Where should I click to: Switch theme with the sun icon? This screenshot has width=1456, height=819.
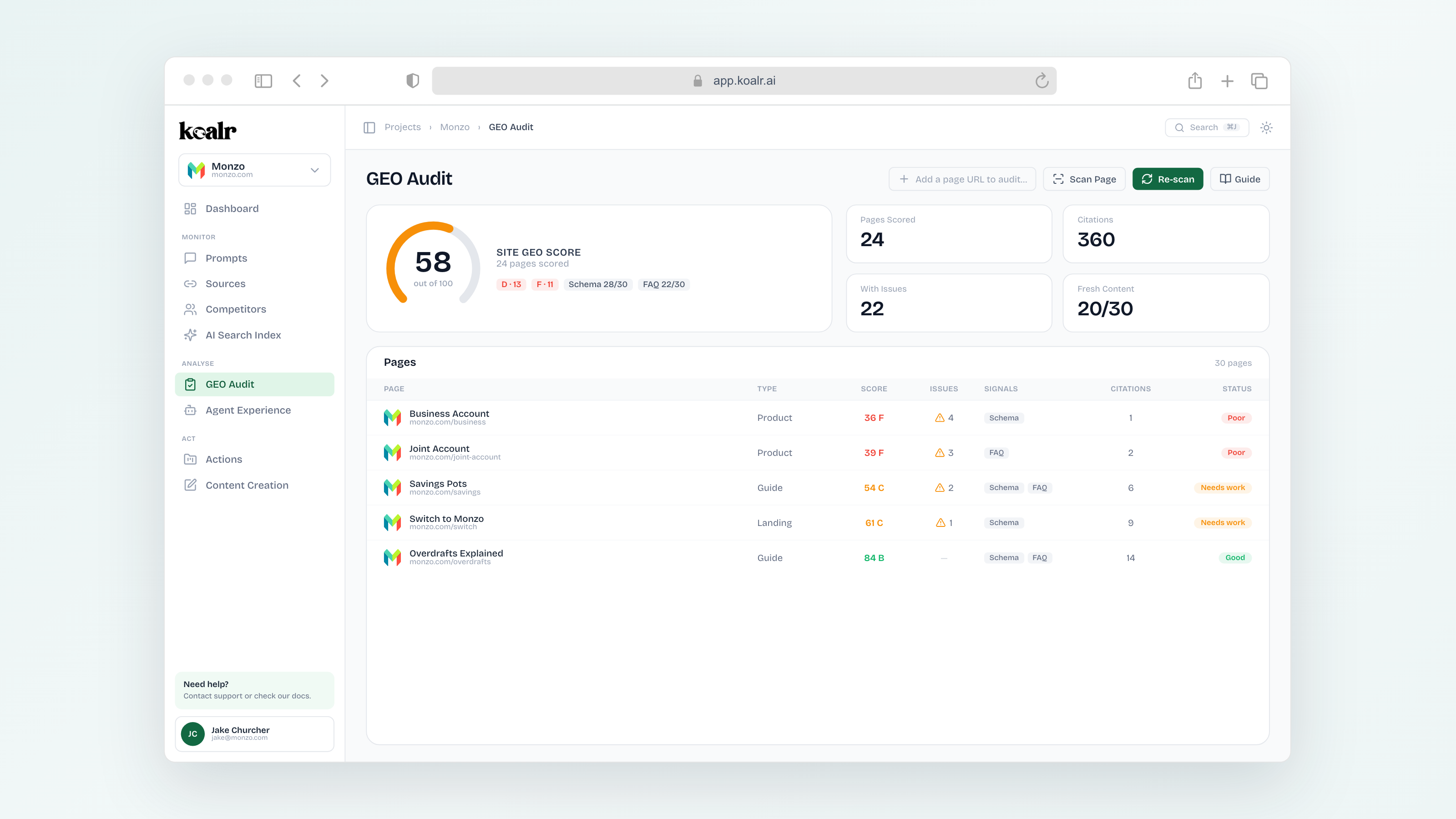(1266, 127)
